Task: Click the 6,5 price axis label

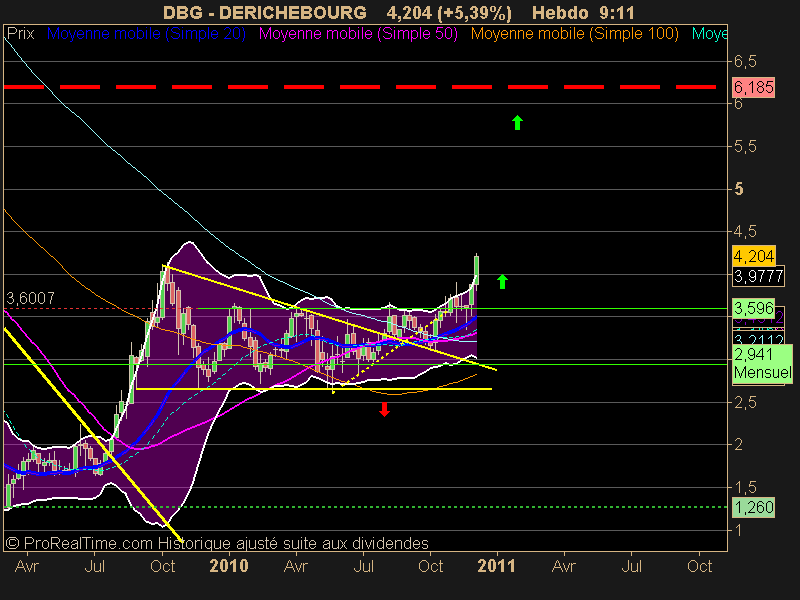Action: pos(745,62)
